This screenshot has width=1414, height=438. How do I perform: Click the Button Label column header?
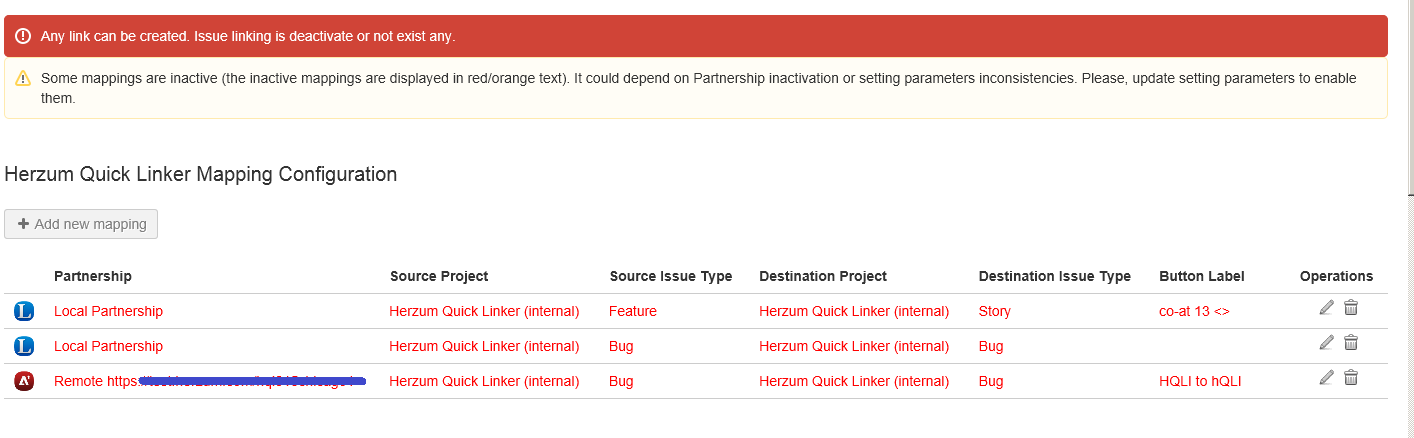[x=1201, y=276]
